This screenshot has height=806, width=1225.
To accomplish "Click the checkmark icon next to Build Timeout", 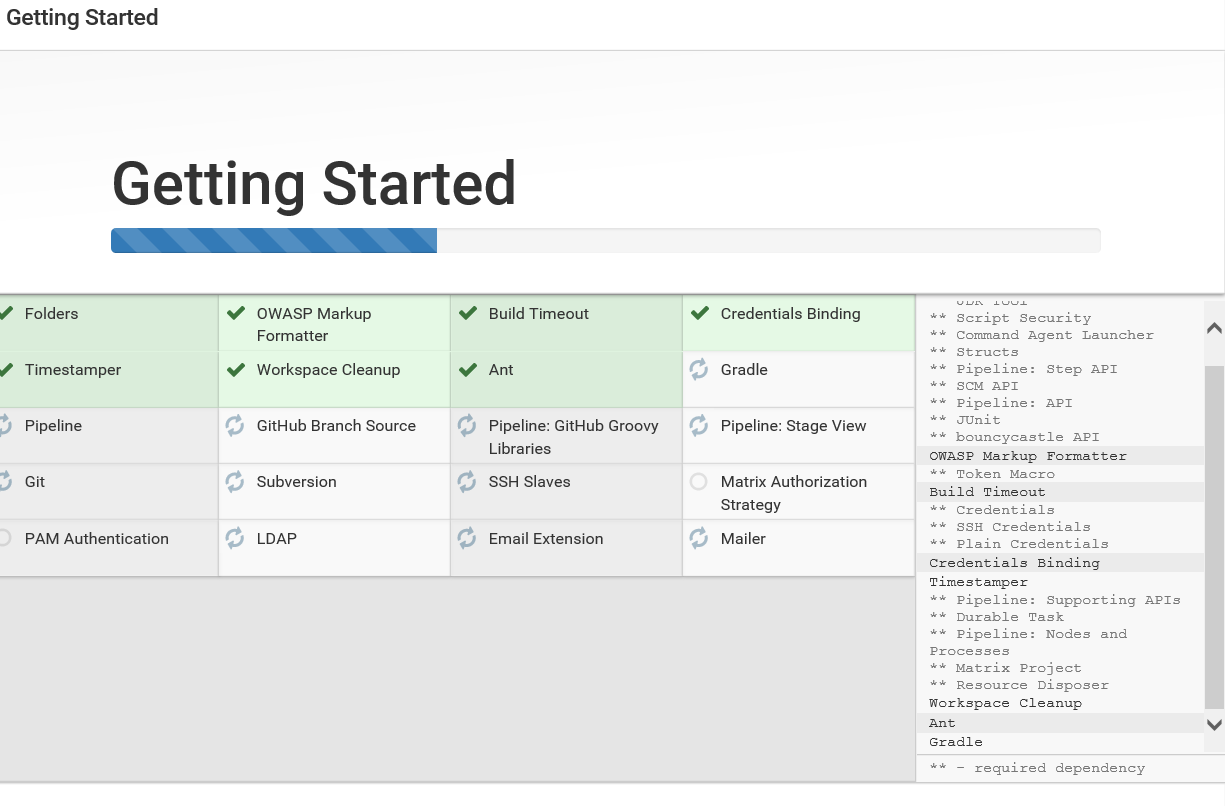I will [x=468, y=313].
